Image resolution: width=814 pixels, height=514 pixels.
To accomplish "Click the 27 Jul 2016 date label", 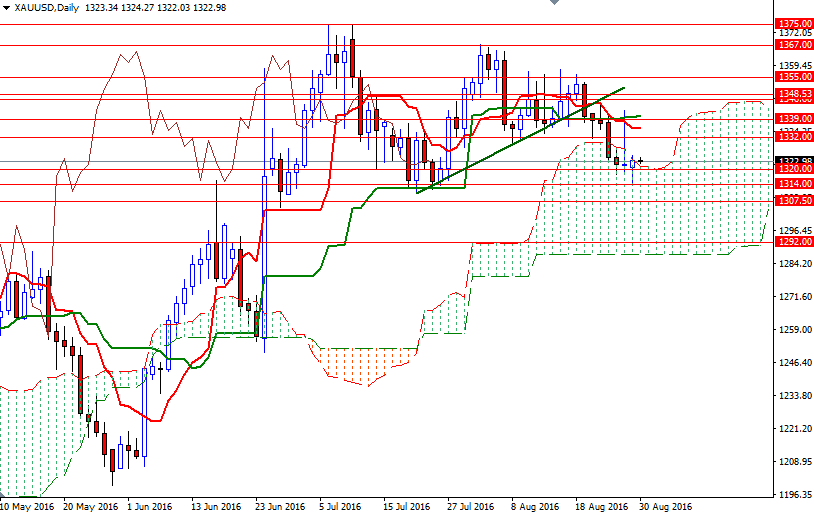I will click(x=470, y=506).
